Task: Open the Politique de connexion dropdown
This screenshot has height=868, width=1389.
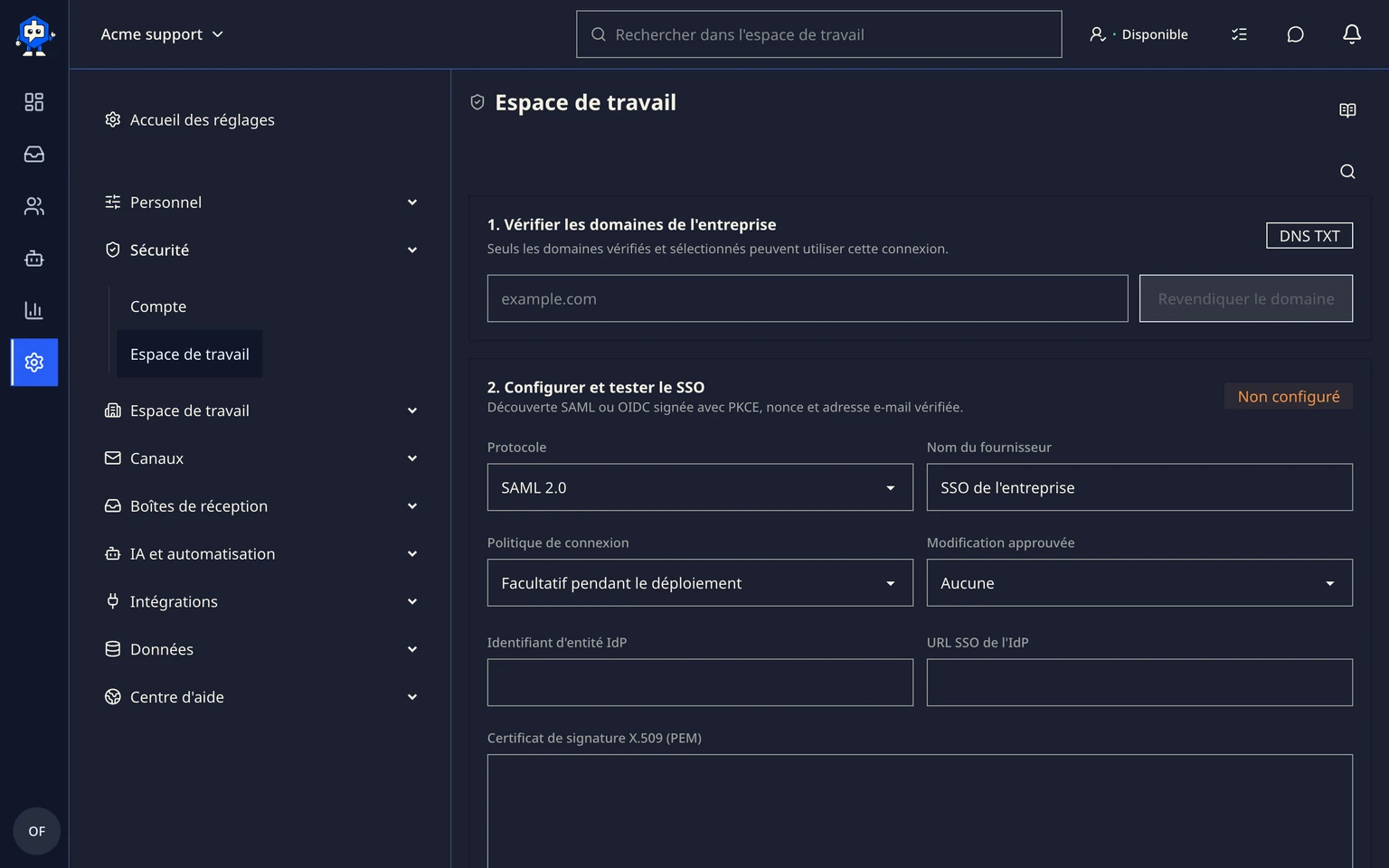Action: (700, 583)
